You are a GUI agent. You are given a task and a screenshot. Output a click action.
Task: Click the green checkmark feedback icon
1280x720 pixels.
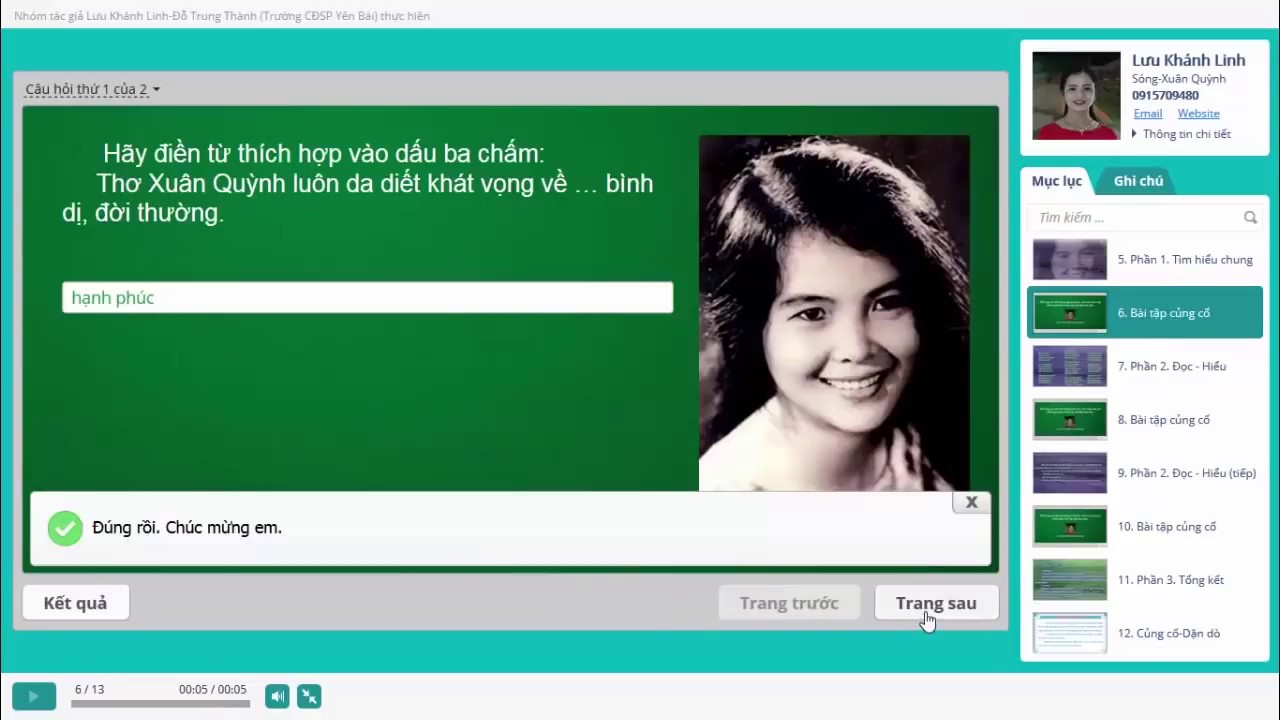coord(65,528)
